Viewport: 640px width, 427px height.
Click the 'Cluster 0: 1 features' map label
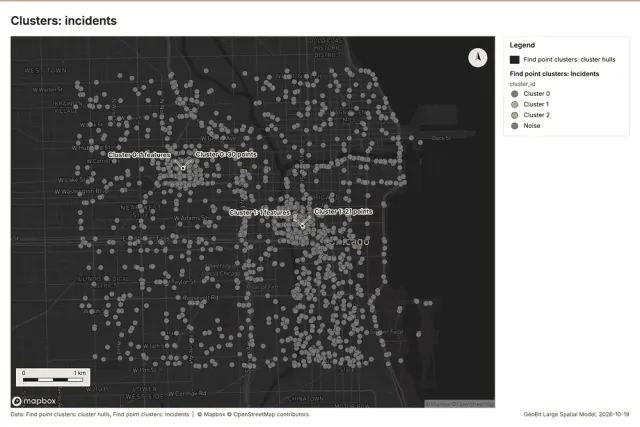(139, 155)
